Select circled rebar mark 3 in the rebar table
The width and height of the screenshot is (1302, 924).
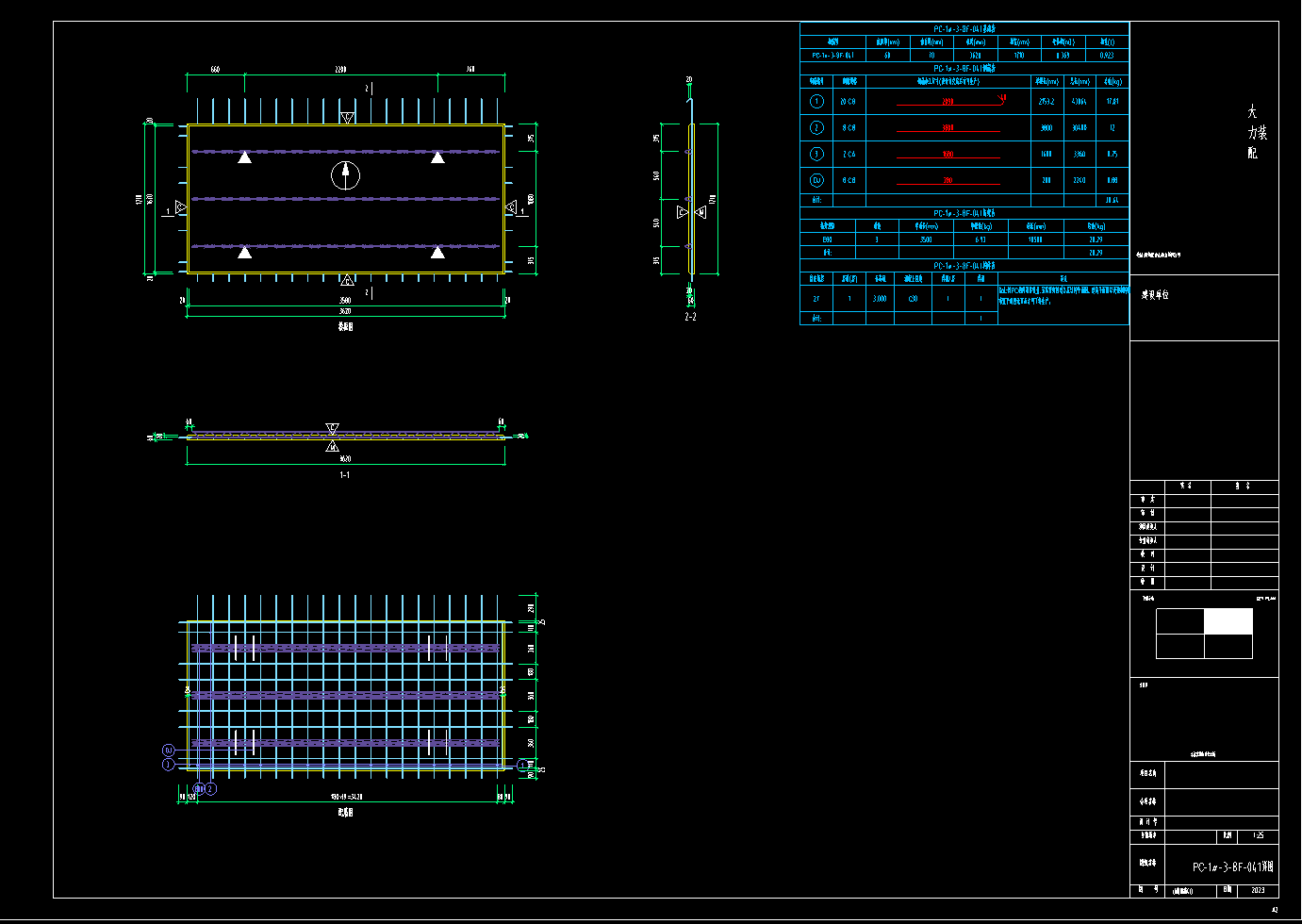coord(816,154)
